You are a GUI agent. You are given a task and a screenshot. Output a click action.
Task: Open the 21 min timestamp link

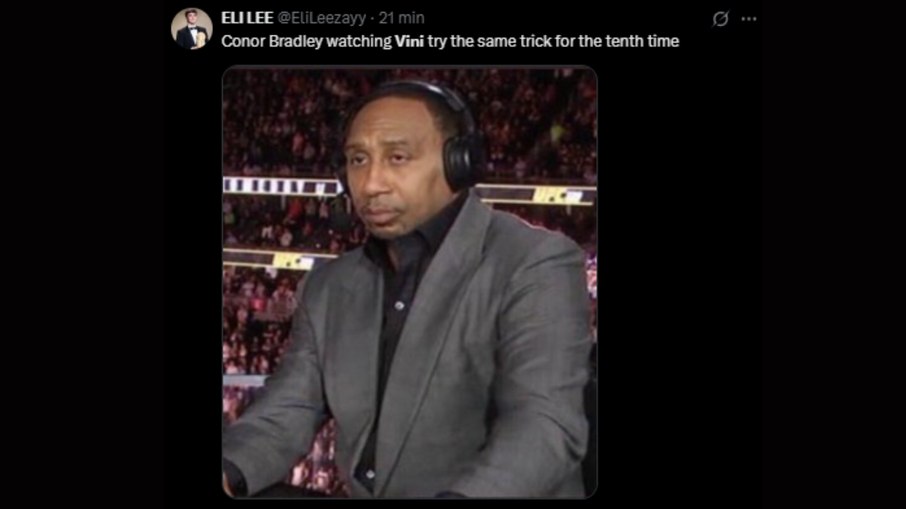402,18
